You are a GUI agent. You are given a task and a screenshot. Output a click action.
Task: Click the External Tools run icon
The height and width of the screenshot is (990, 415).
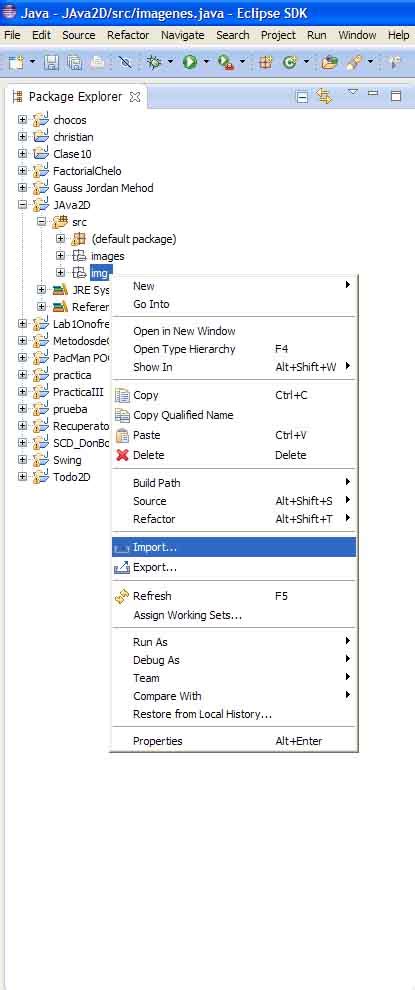[x=226, y=62]
